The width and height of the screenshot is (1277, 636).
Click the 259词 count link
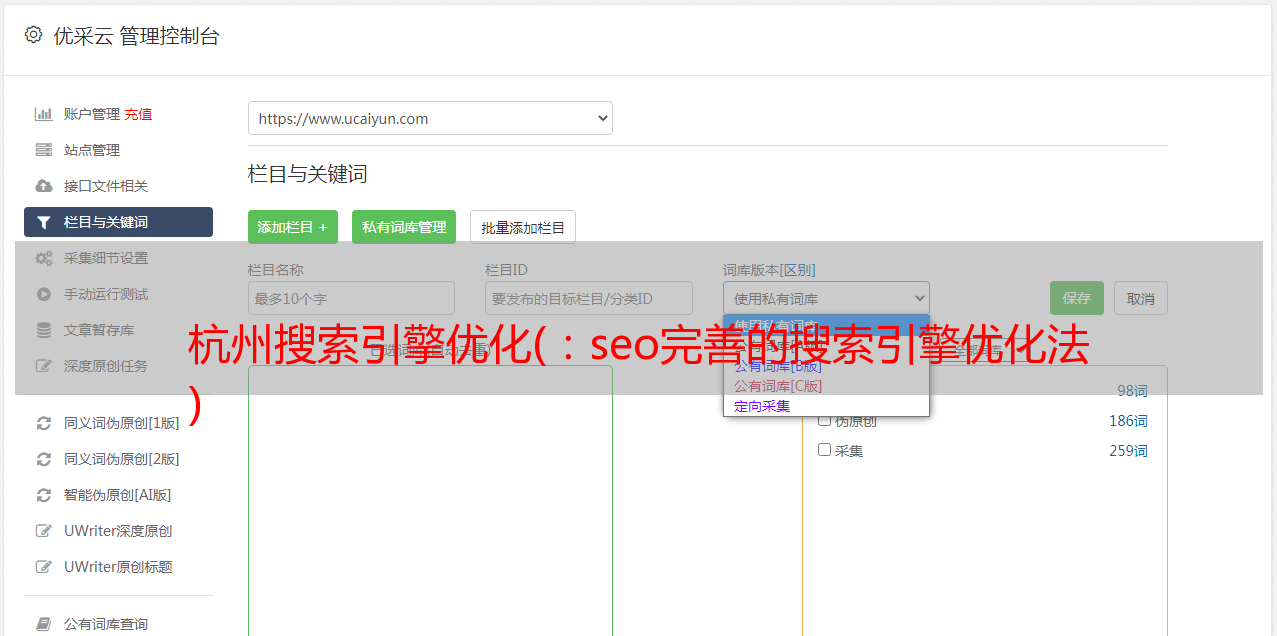pos(1128,451)
